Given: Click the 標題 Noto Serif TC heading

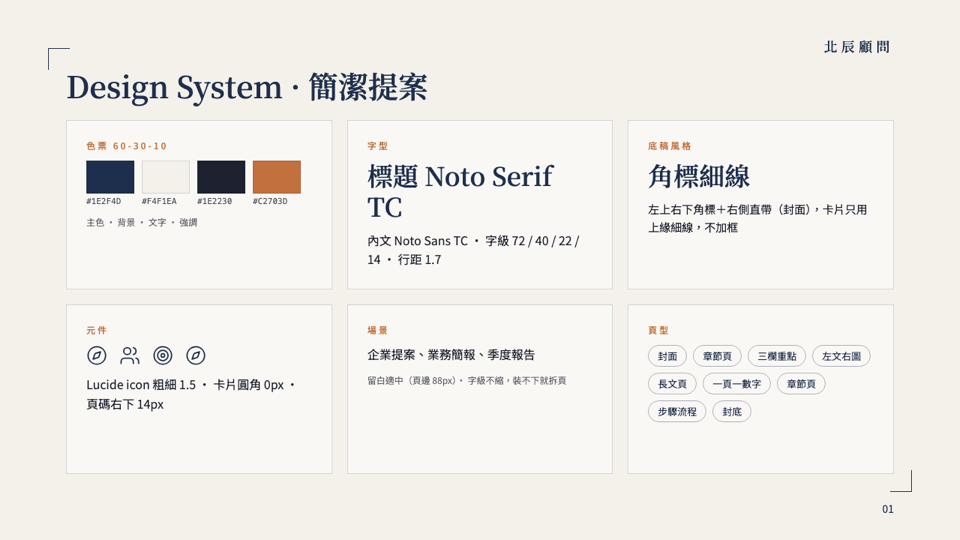Looking at the screenshot, I should click(x=460, y=192).
